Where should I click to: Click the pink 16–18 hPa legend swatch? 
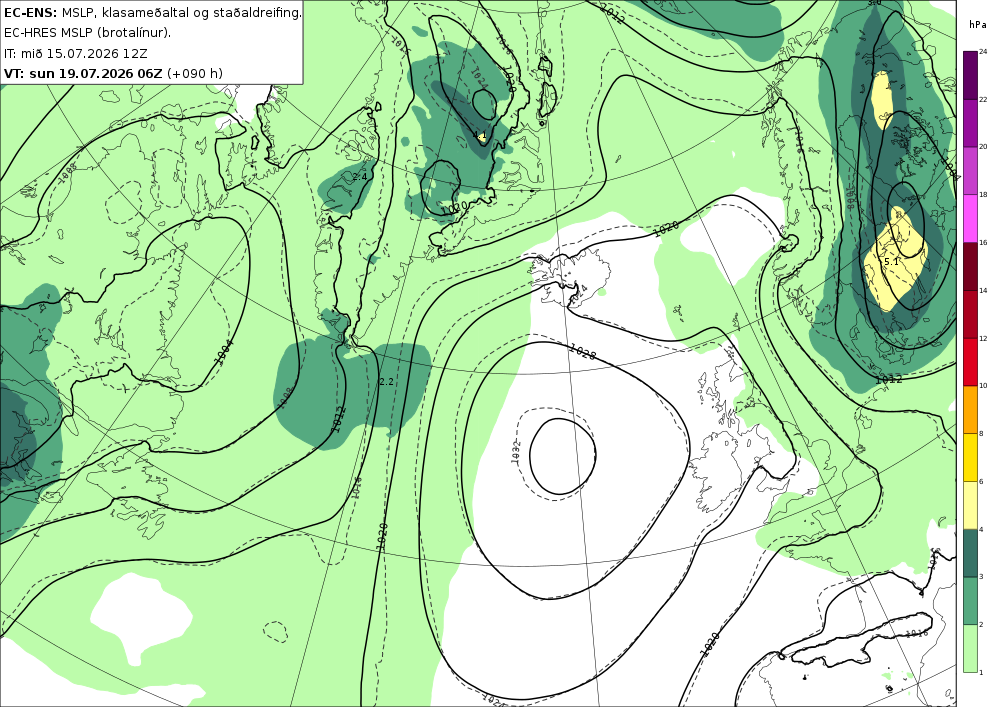970,218
